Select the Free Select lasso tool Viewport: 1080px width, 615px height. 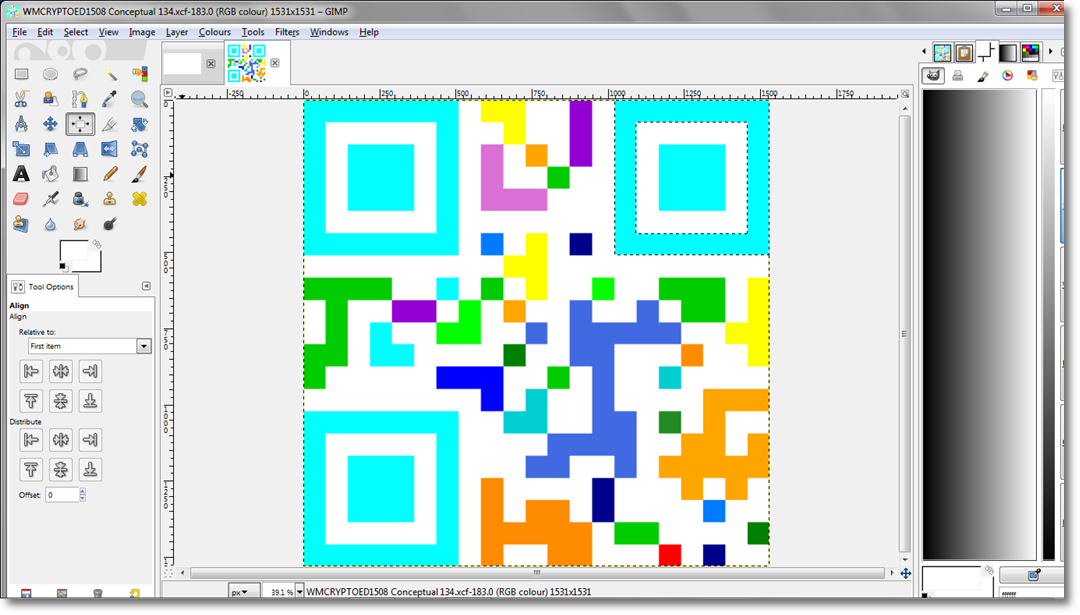[x=80, y=74]
